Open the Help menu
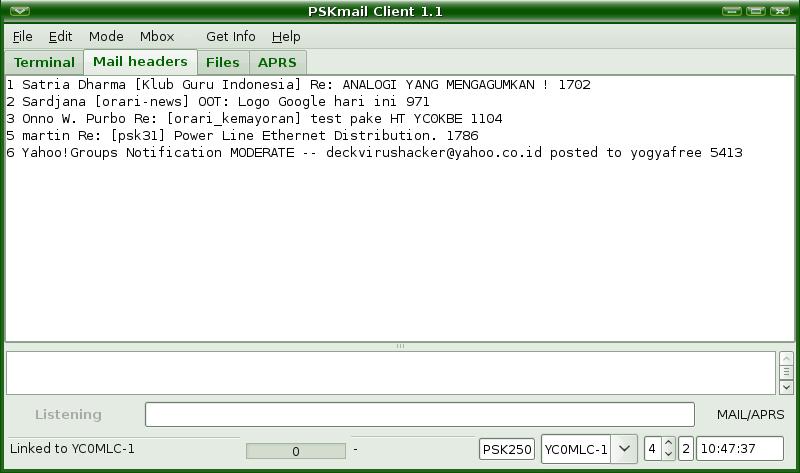Screen dimensions: 800x473 tap(286, 37)
